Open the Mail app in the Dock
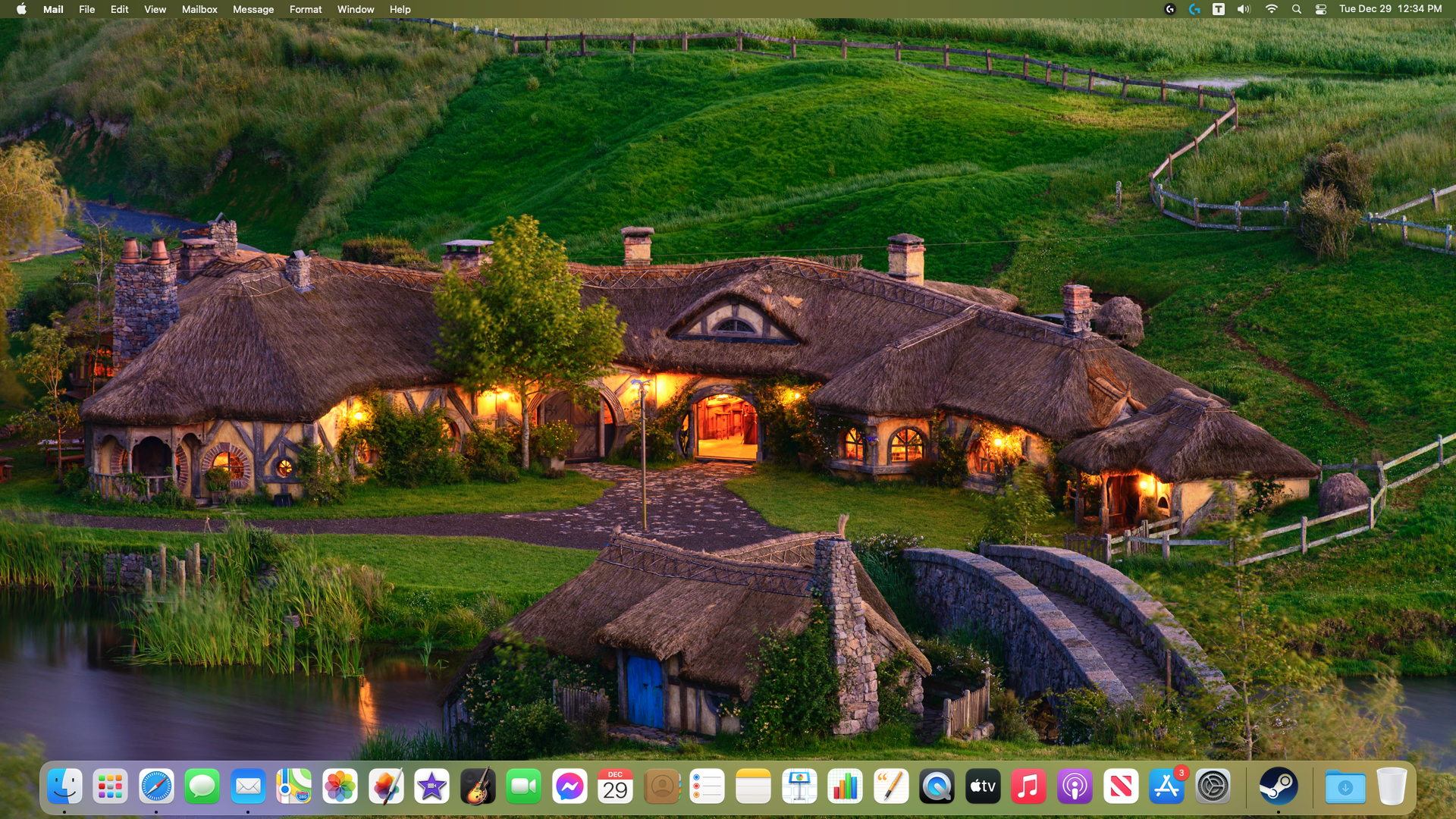This screenshot has height=819, width=1456. (248, 786)
